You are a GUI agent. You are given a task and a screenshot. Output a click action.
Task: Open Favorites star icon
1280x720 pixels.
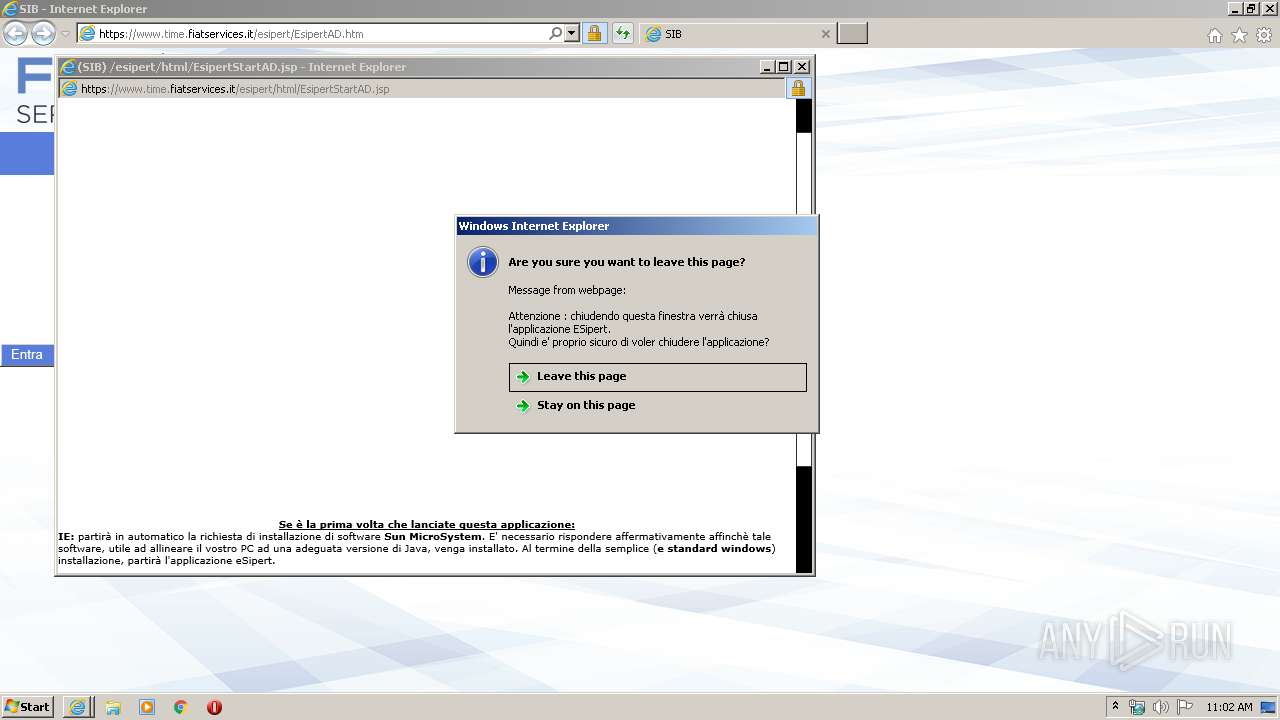tap(1239, 35)
